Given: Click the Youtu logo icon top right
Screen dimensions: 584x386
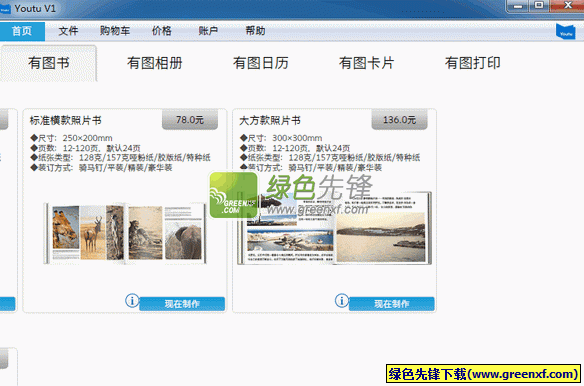Looking at the screenshot, I should point(565,31).
